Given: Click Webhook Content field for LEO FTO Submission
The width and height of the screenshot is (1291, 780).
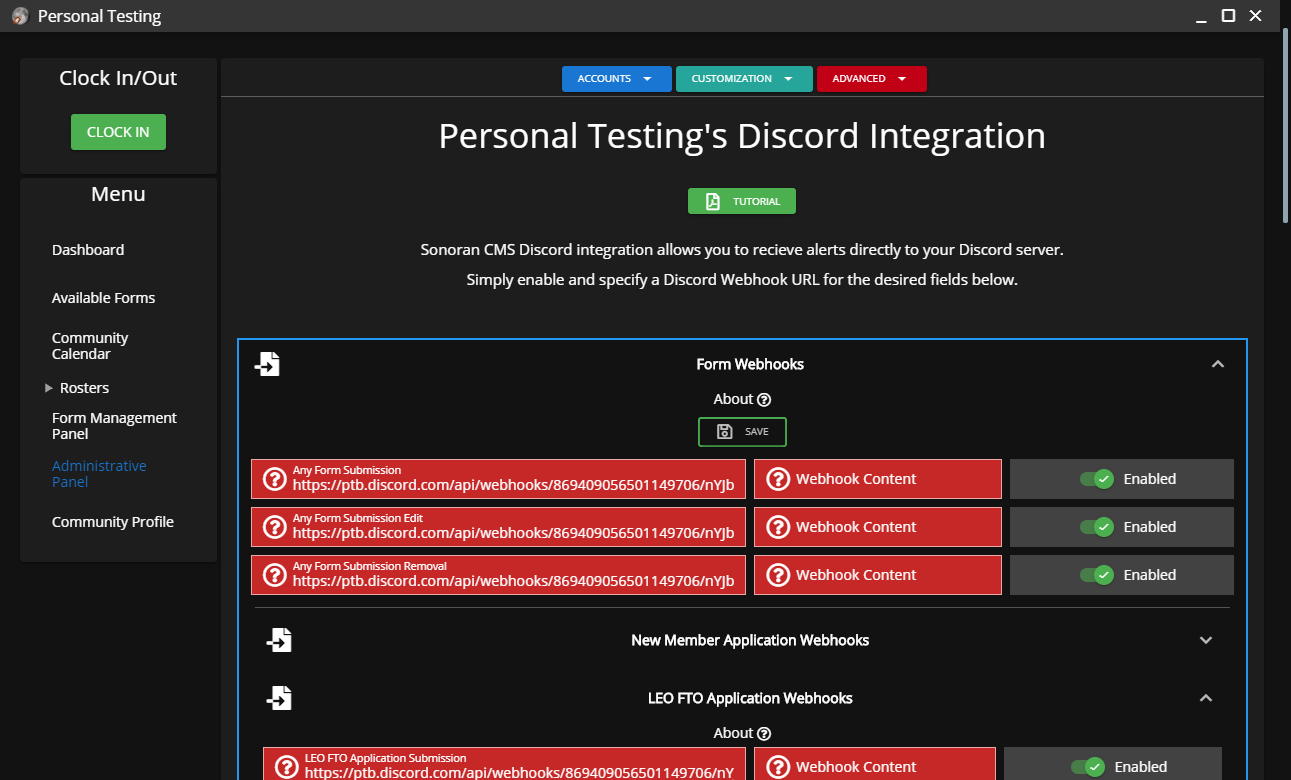Looking at the screenshot, I should click(x=875, y=764).
